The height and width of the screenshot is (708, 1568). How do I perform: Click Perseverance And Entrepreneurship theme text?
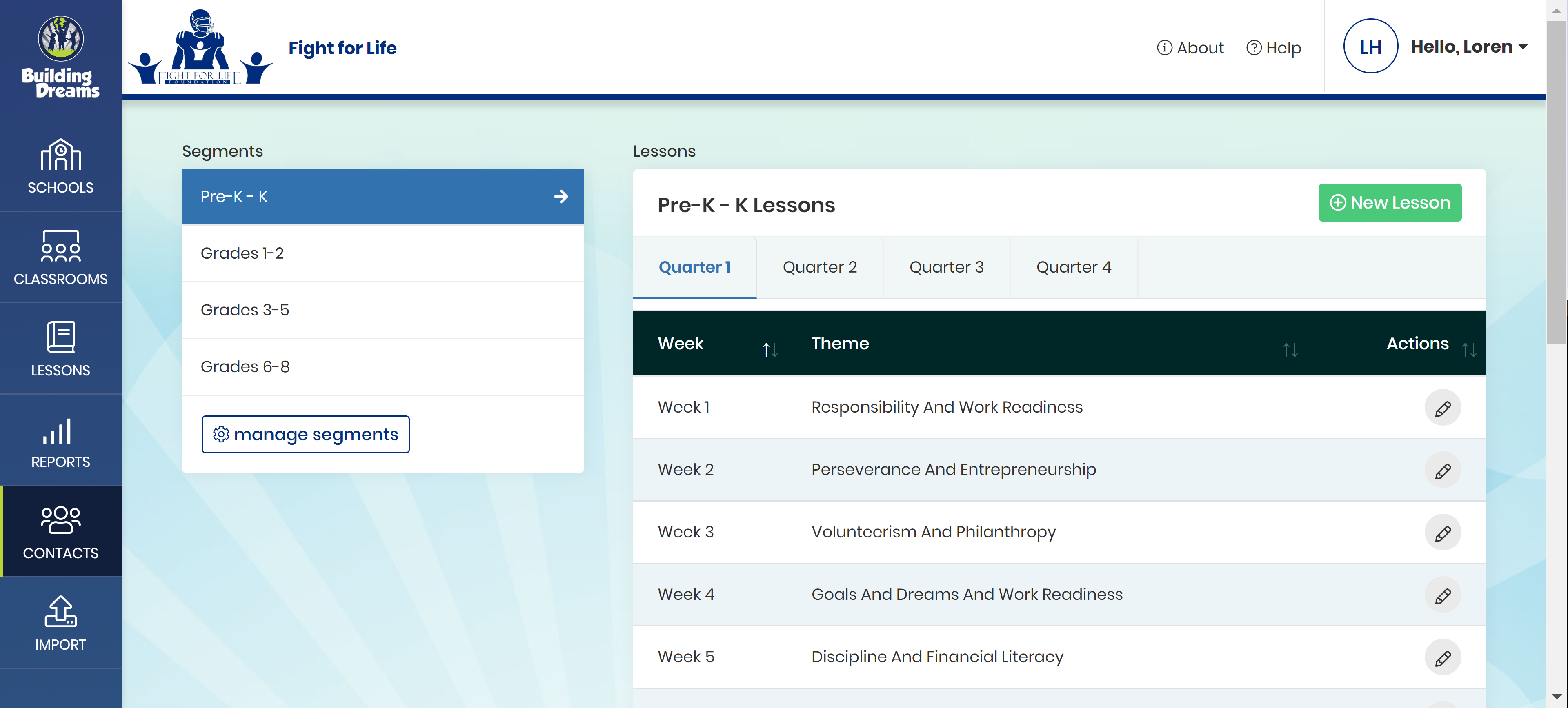tap(953, 470)
